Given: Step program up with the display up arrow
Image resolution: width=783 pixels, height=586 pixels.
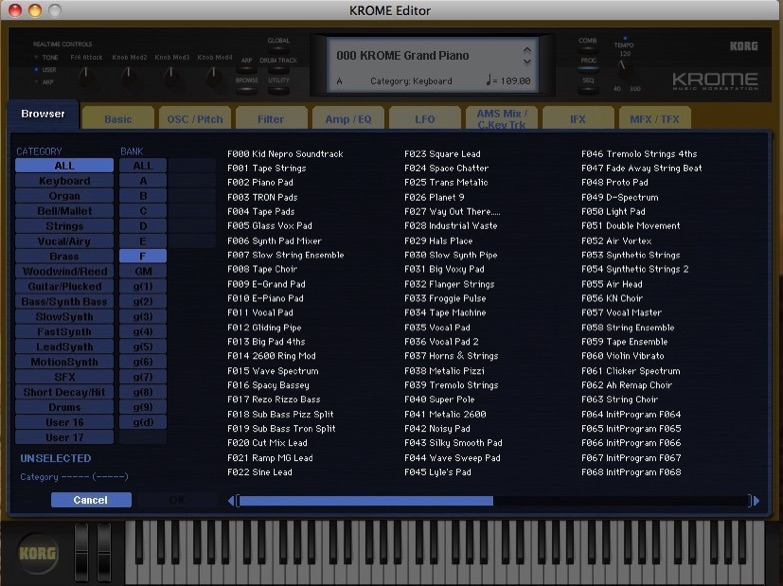Looking at the screenshot, I should pos(527,50).
